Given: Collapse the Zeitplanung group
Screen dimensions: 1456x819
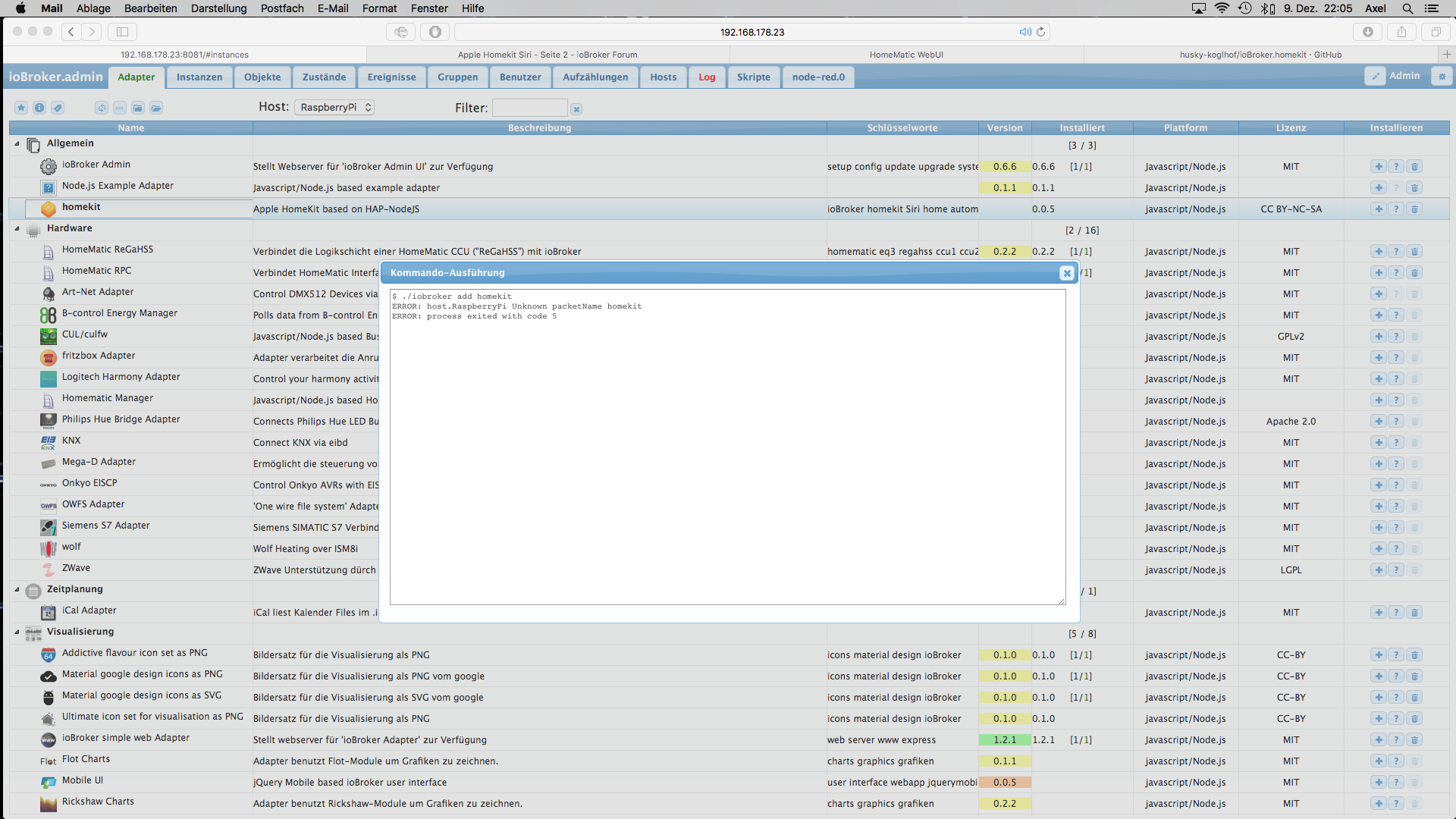Looking at the screenshot, I should (17, 589).
